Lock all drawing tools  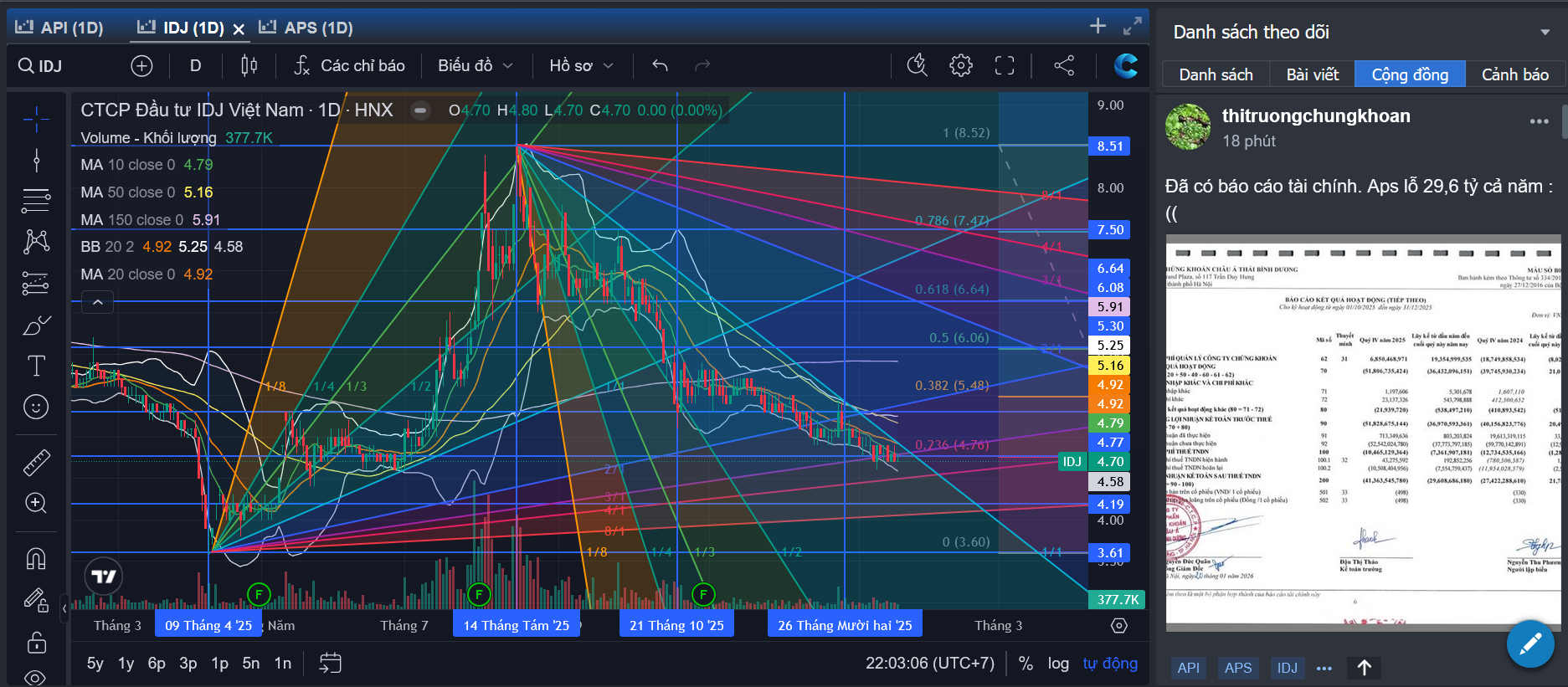(x=36, y=642)
